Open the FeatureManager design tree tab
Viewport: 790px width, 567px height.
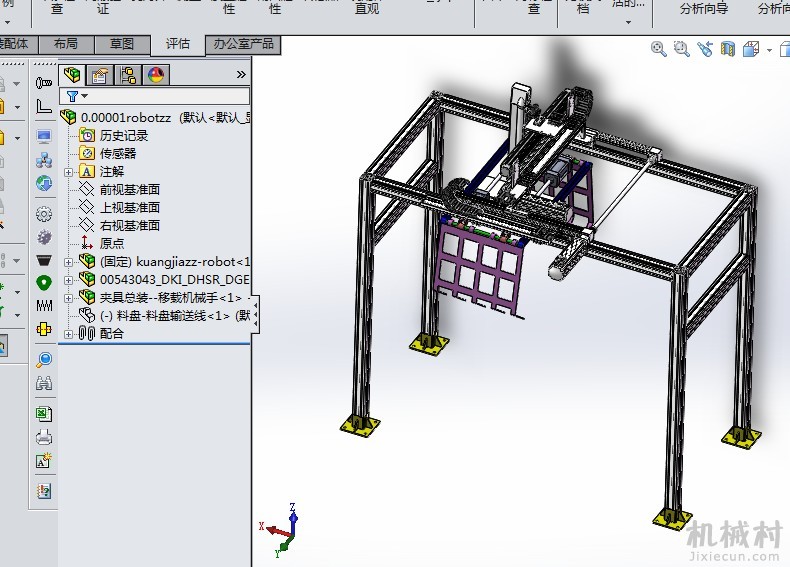point(72,75)
